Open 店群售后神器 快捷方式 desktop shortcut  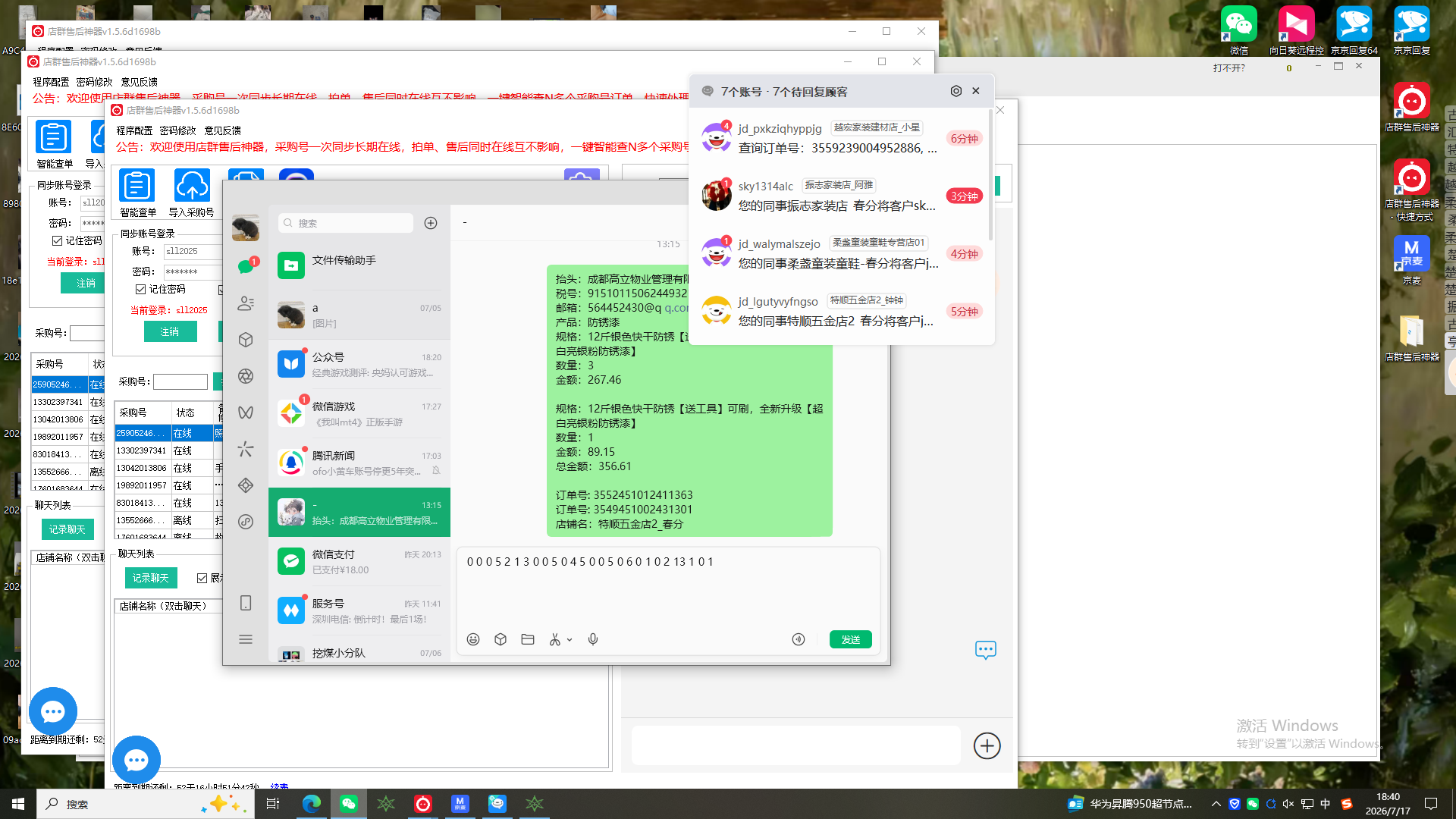1411,190
